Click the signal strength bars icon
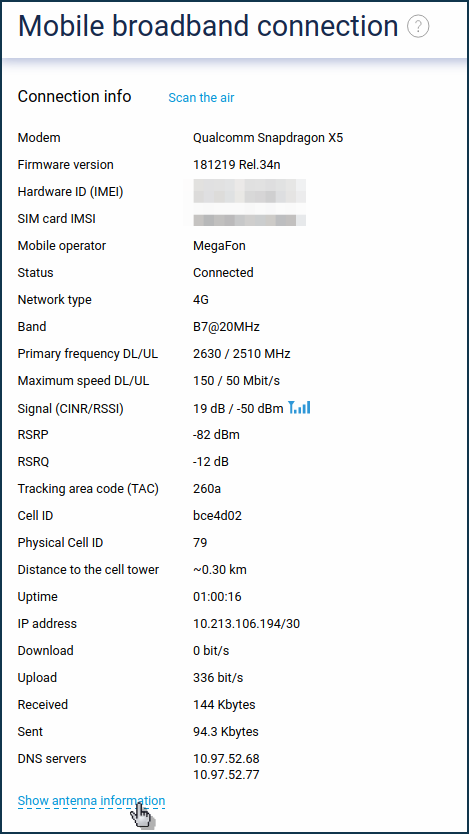Screen dimensions: 469x834 click(x=299, y=408)
